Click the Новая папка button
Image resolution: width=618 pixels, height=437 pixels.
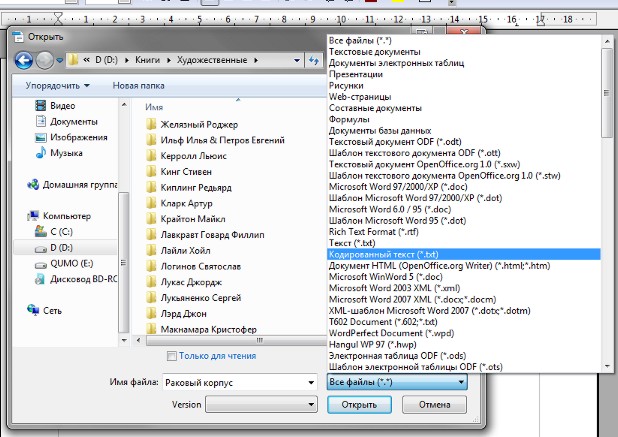pos(138,86)
